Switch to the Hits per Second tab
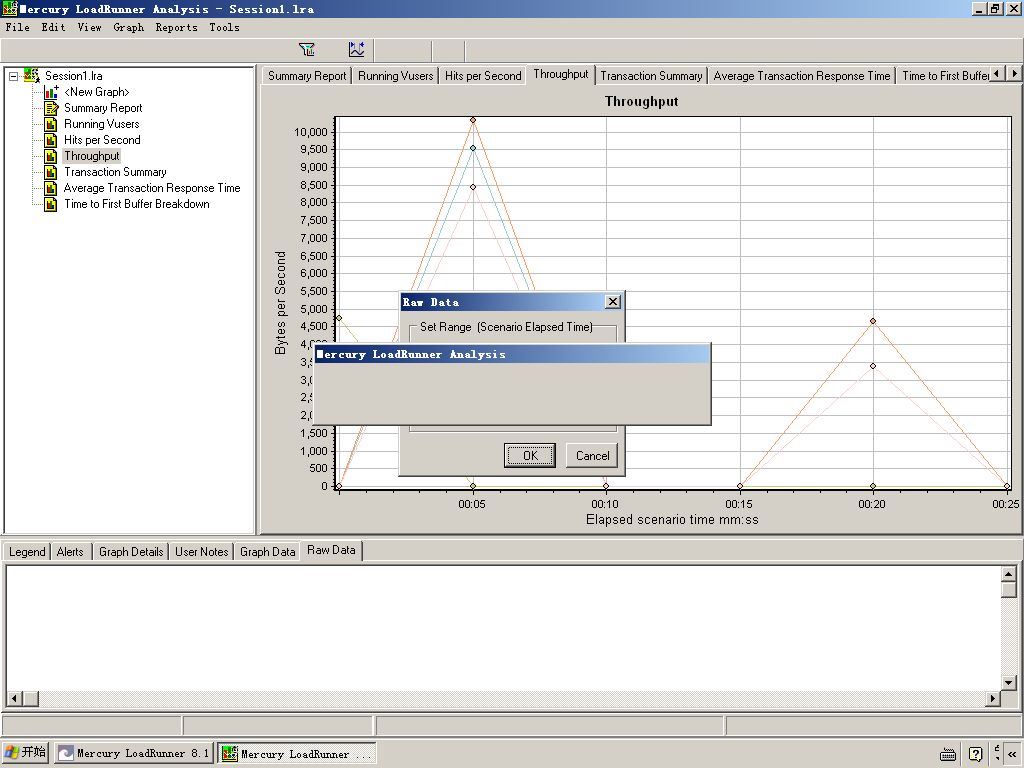 pos(483,76)
